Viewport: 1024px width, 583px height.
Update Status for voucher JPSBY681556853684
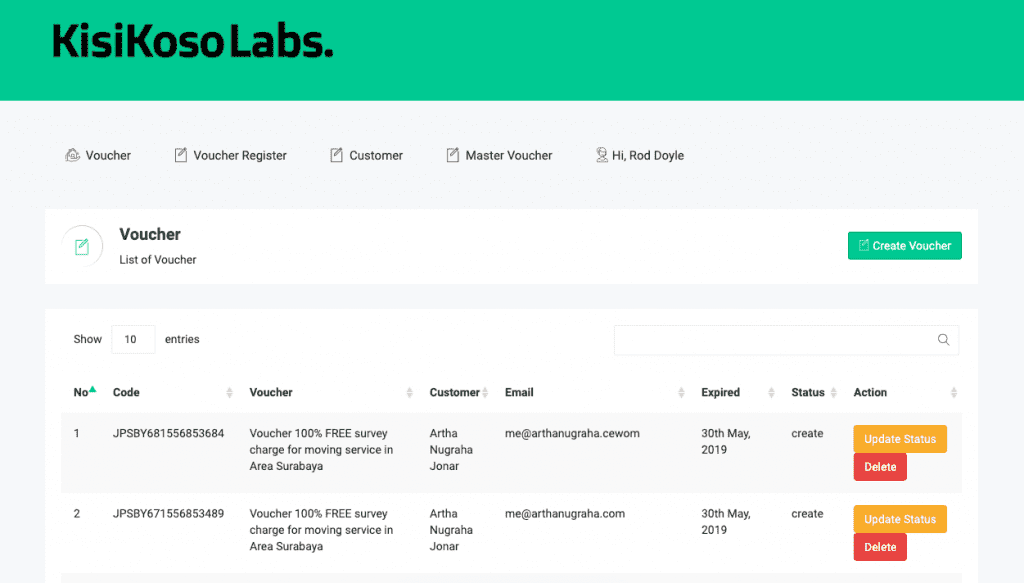pyautogui.click(x=899, y=439)
